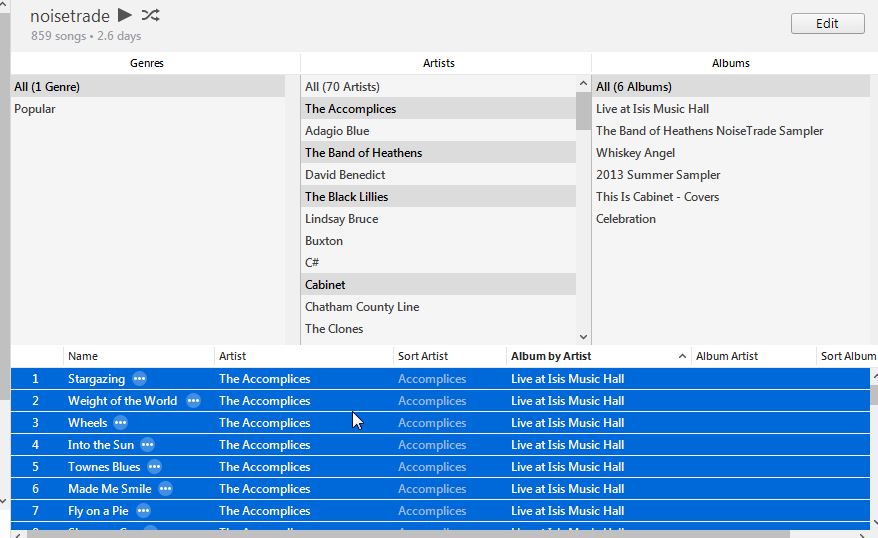
Task: Select The Band of Heathens artist
Action: point(438,153)
